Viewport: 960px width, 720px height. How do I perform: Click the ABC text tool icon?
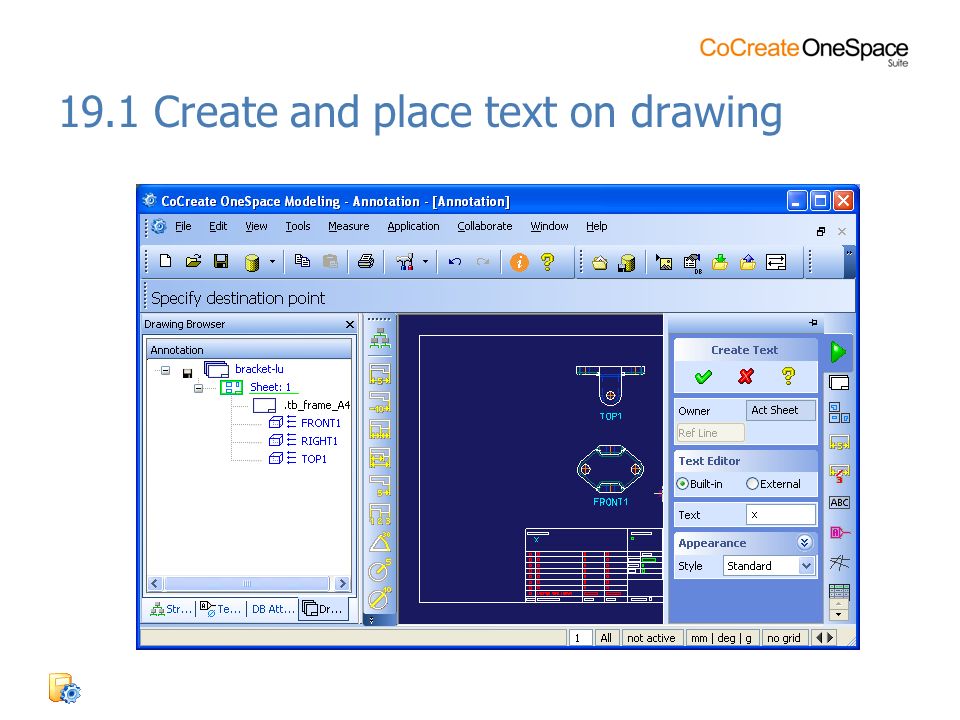coord(839,503)
